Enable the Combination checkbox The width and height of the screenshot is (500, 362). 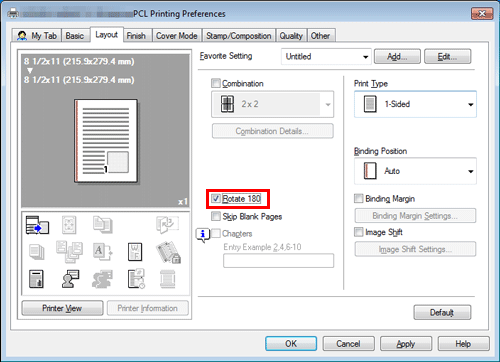point(216,83)
